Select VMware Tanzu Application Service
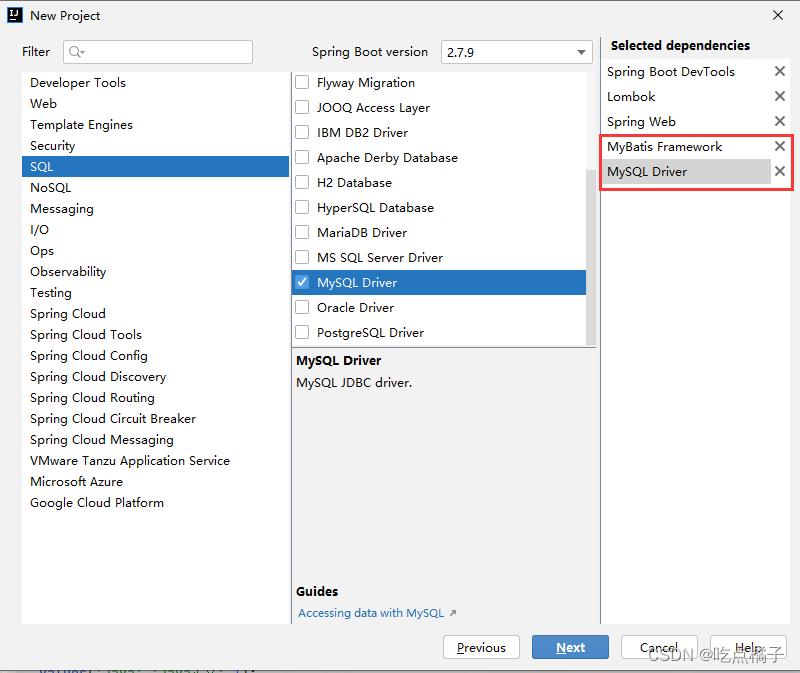Image resolution: width=800 pixels, height=673 pixels. 155,461
